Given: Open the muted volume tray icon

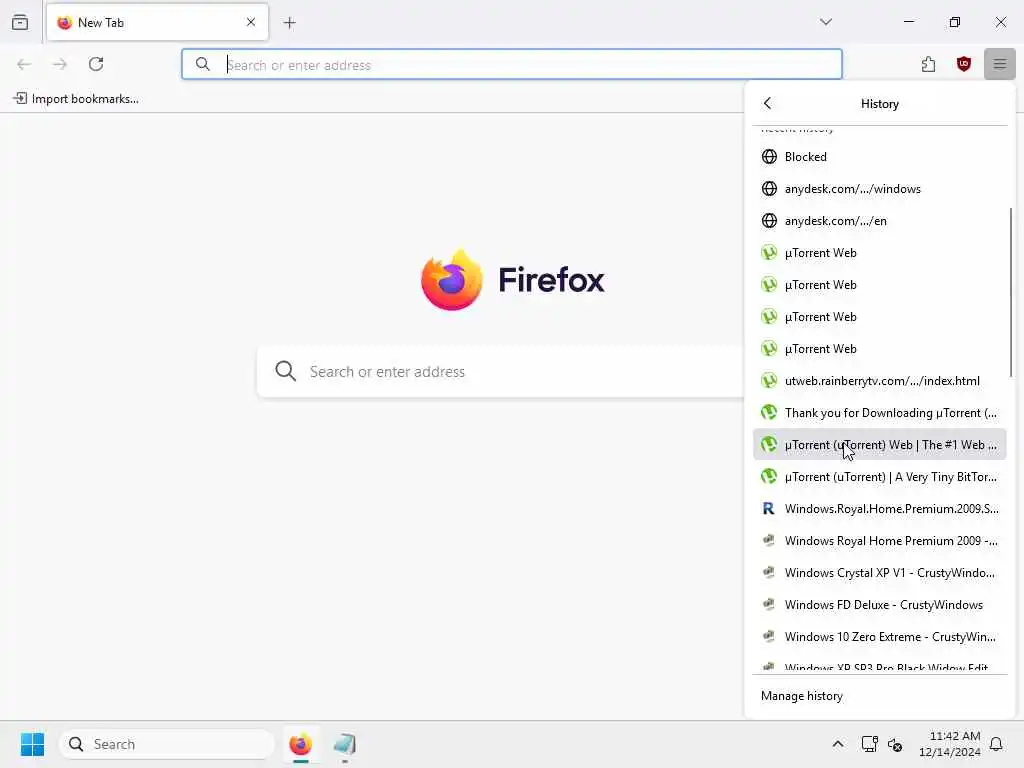Looking at the screenshot, I should [895, 744].
